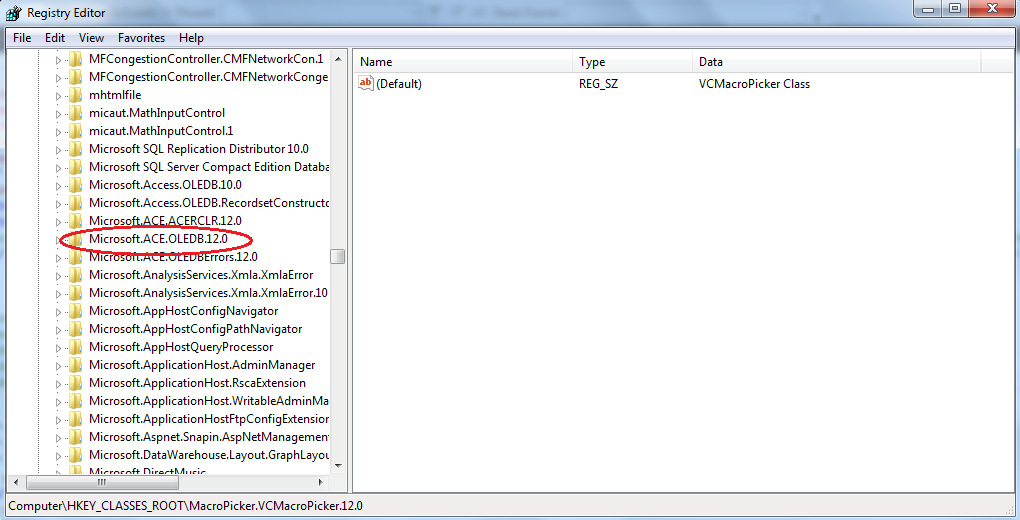Click folder icon of Microsoft.Aspnet.Snapin.AspNetManagement
The height and width of the screenshot is (520, 1020).
tap(75, 437)
